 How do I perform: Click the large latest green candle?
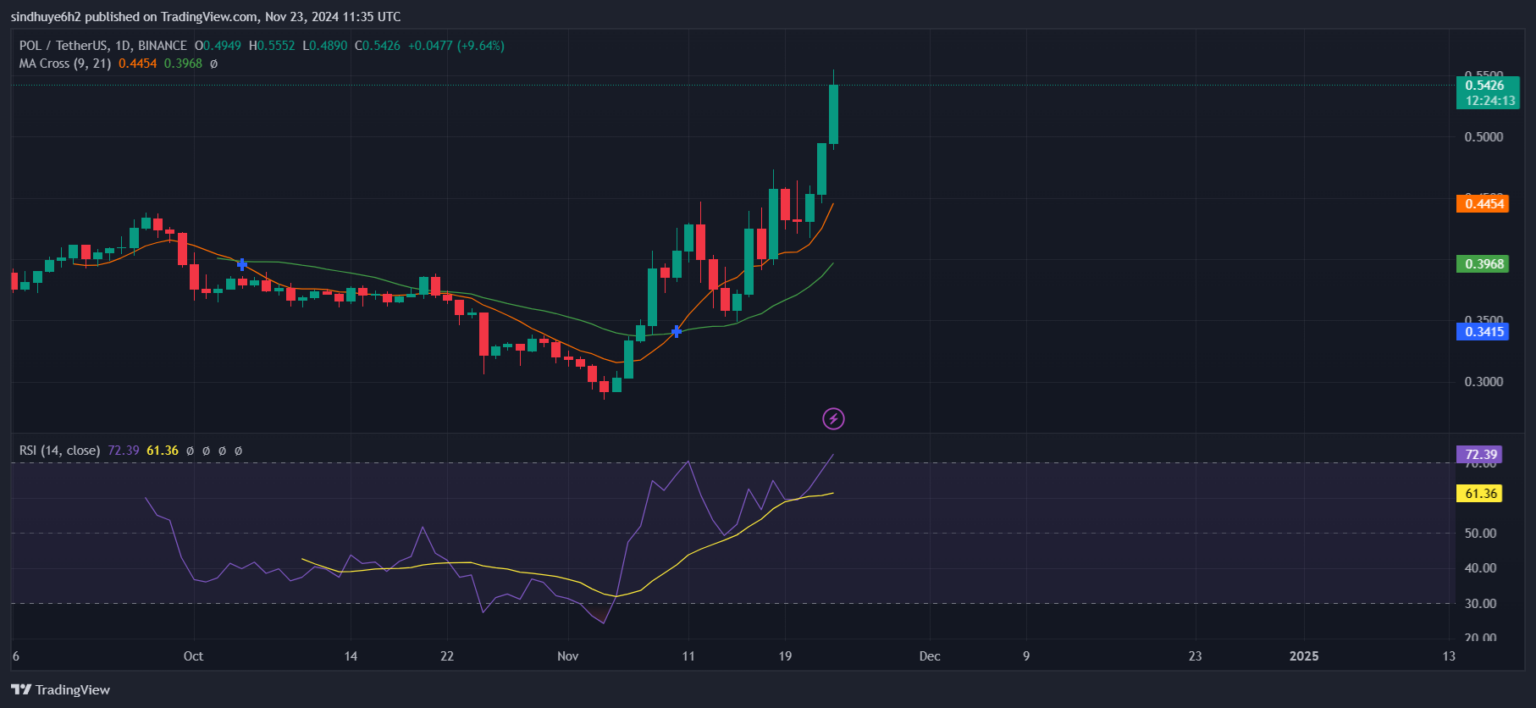tap(833, 114)
